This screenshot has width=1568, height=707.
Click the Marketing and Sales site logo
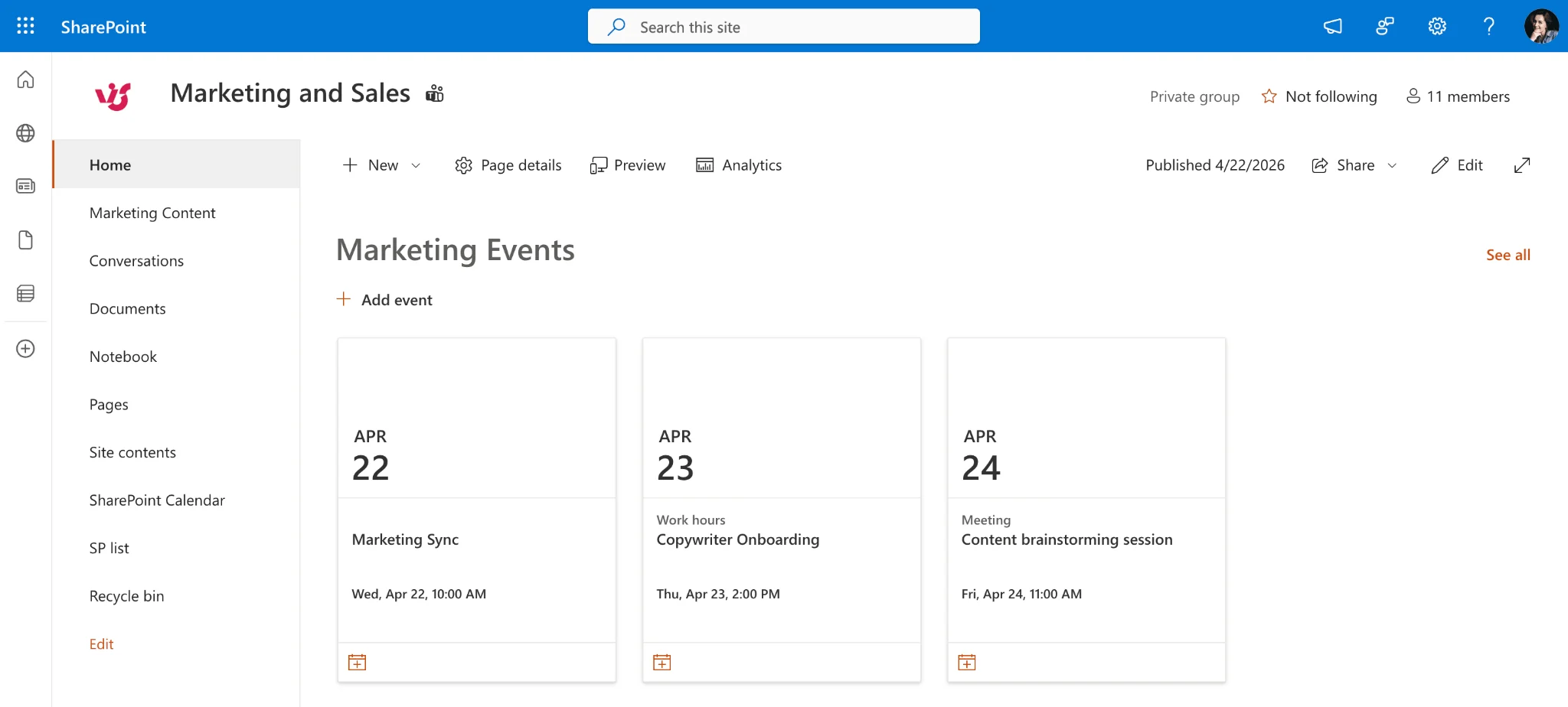click(113, 96)
